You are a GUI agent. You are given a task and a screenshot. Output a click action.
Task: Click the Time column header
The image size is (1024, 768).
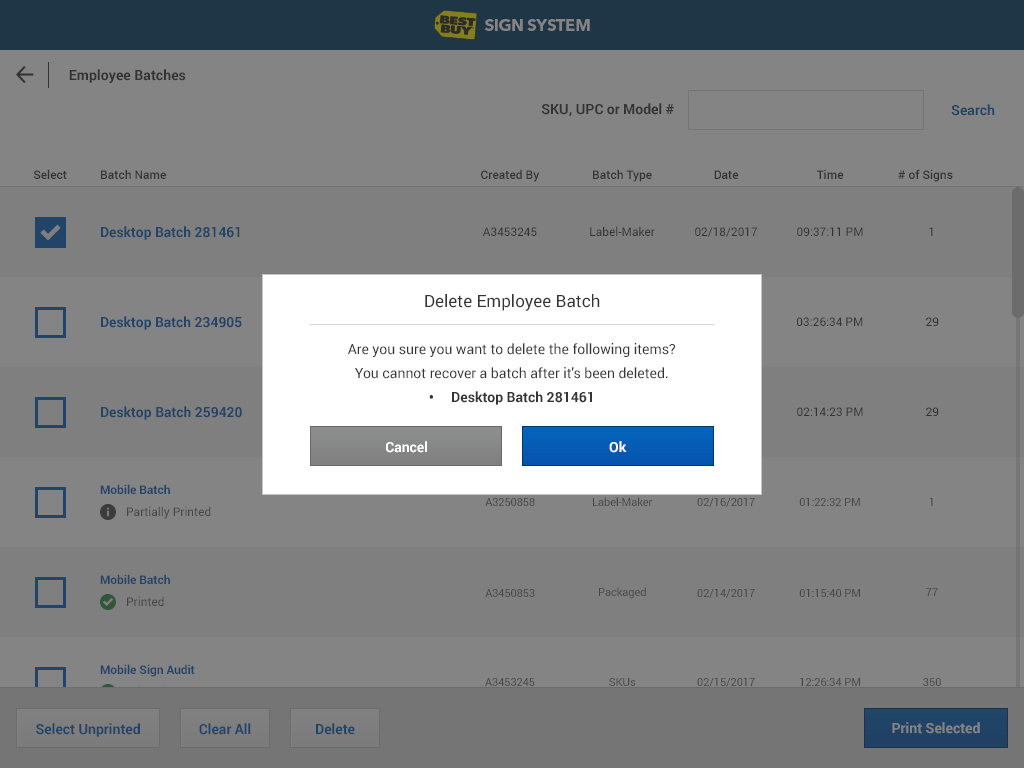(829, 175)
